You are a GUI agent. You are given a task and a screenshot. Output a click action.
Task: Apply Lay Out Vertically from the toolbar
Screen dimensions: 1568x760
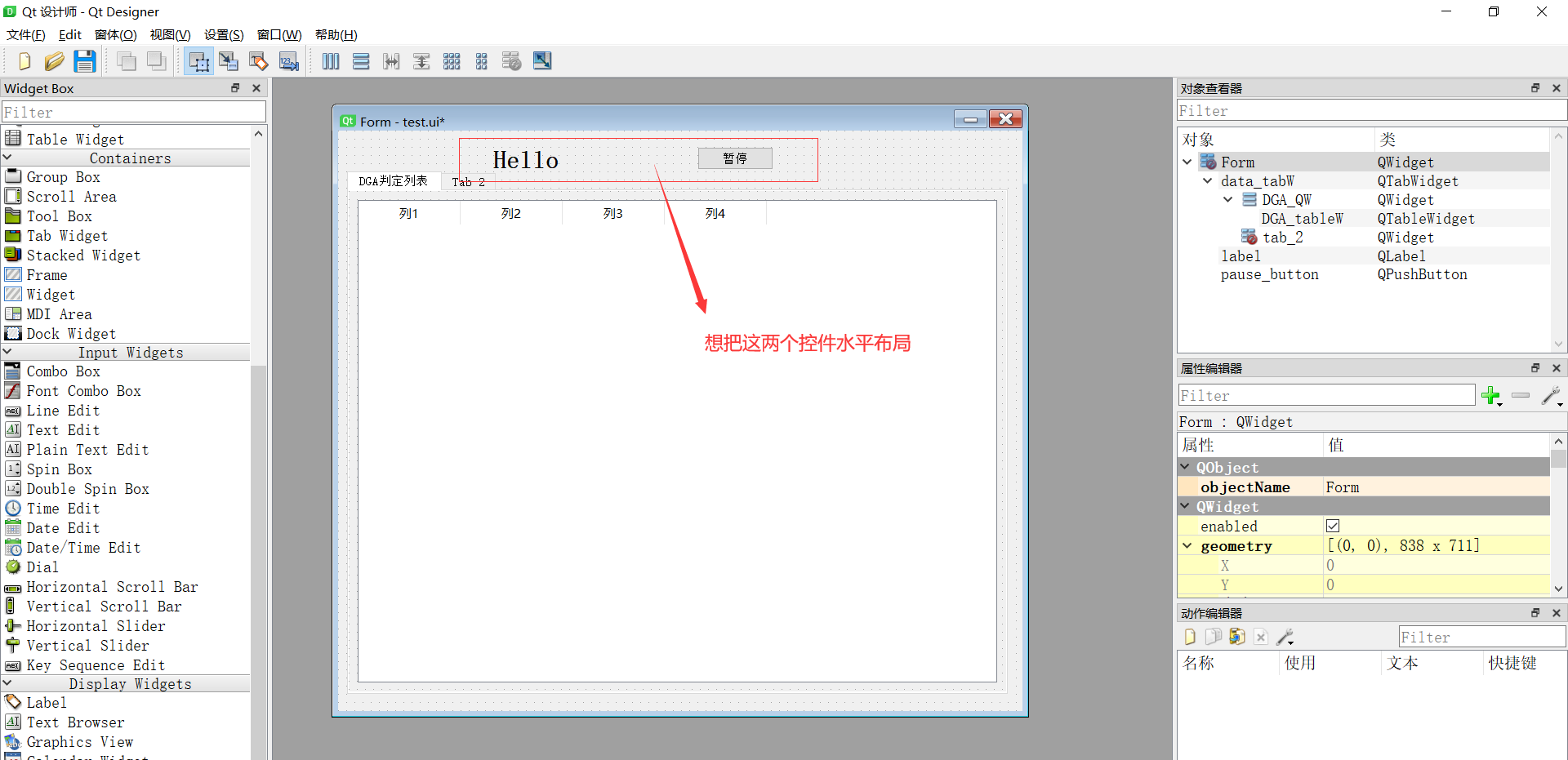[x=360, y=60]
